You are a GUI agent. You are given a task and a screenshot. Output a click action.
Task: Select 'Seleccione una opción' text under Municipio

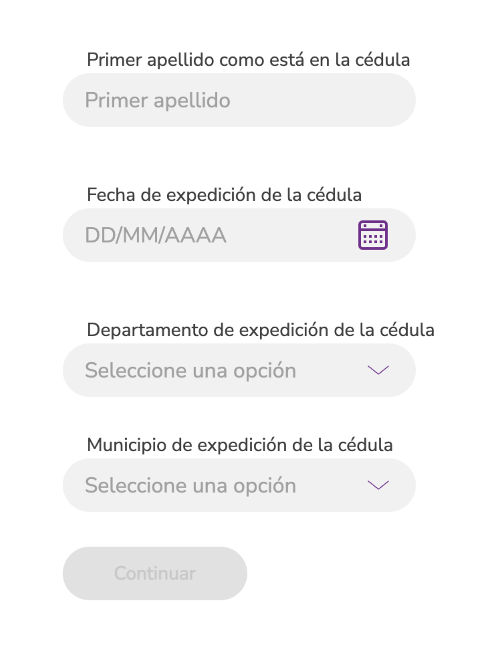pyautogui.click(x=190, y=485)
